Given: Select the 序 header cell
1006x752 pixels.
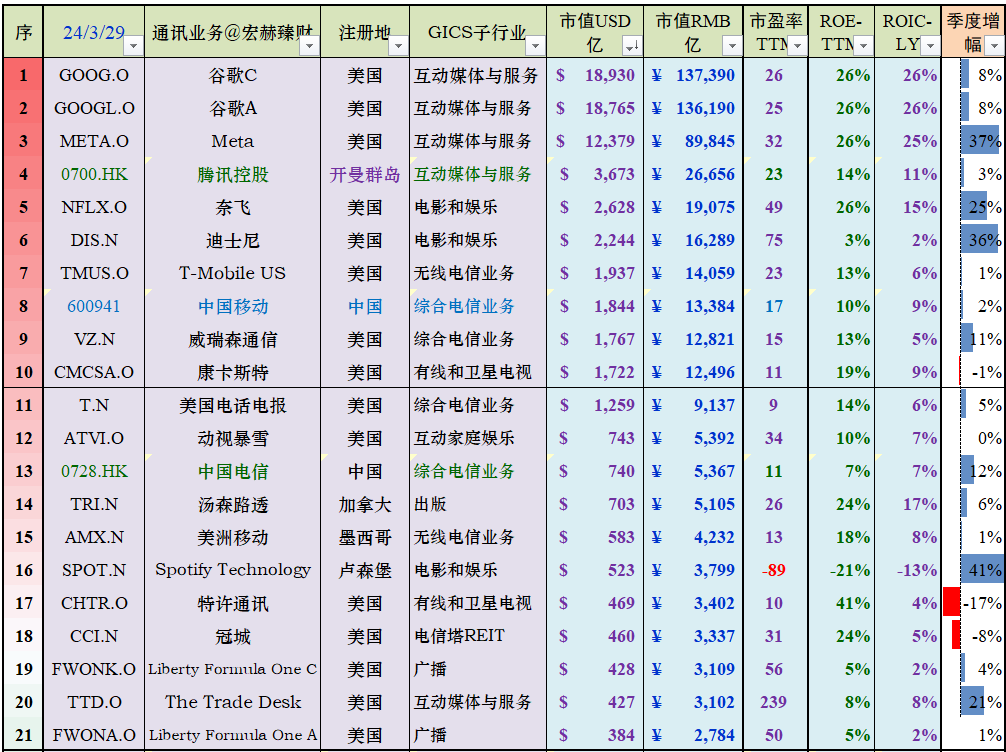Looking at the screenshot, I should pyautogui.click(x=23, y=32).
